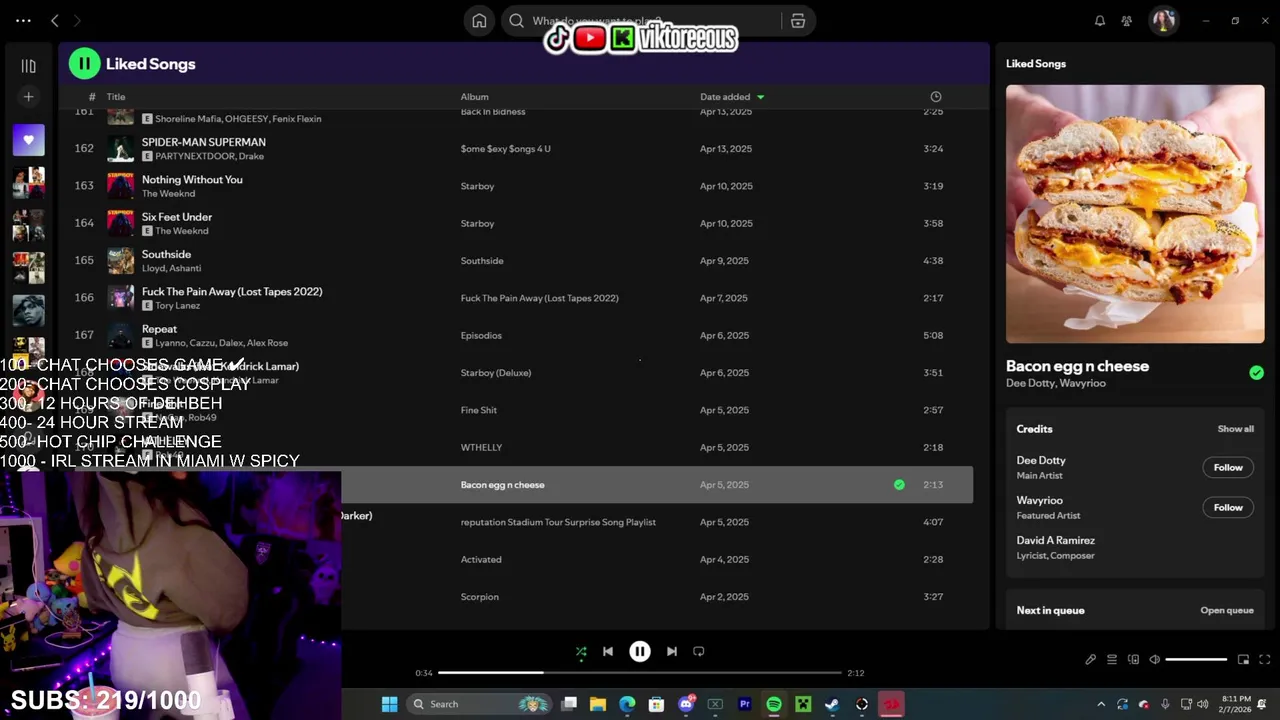Sort by the duration clock icon
Screen dimensions: 1280x720
[x=936, y=97]
